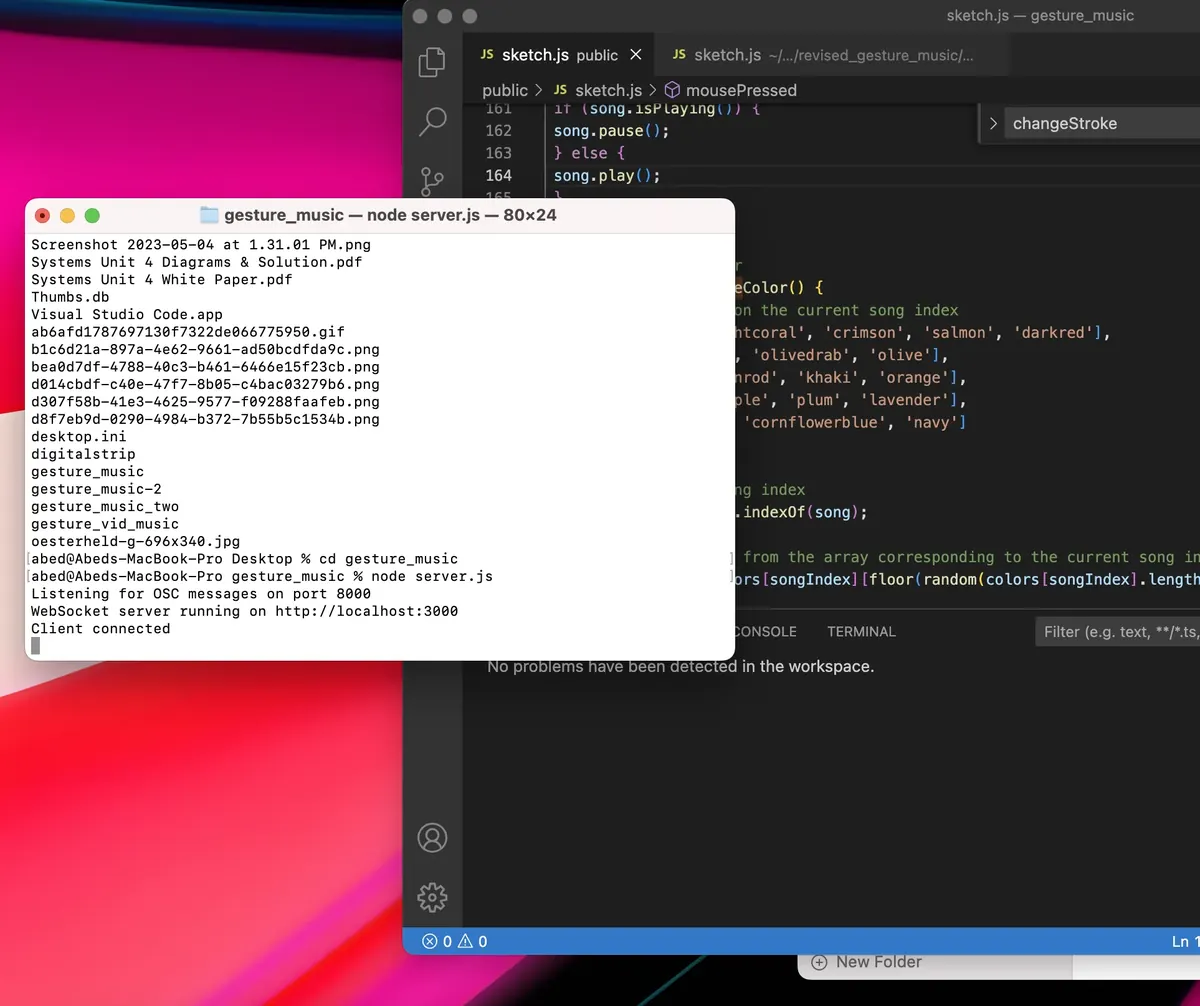The image size is (1200, 1006).
Task: Open the public folder breadcrumb
Action: tap(505, 90)
